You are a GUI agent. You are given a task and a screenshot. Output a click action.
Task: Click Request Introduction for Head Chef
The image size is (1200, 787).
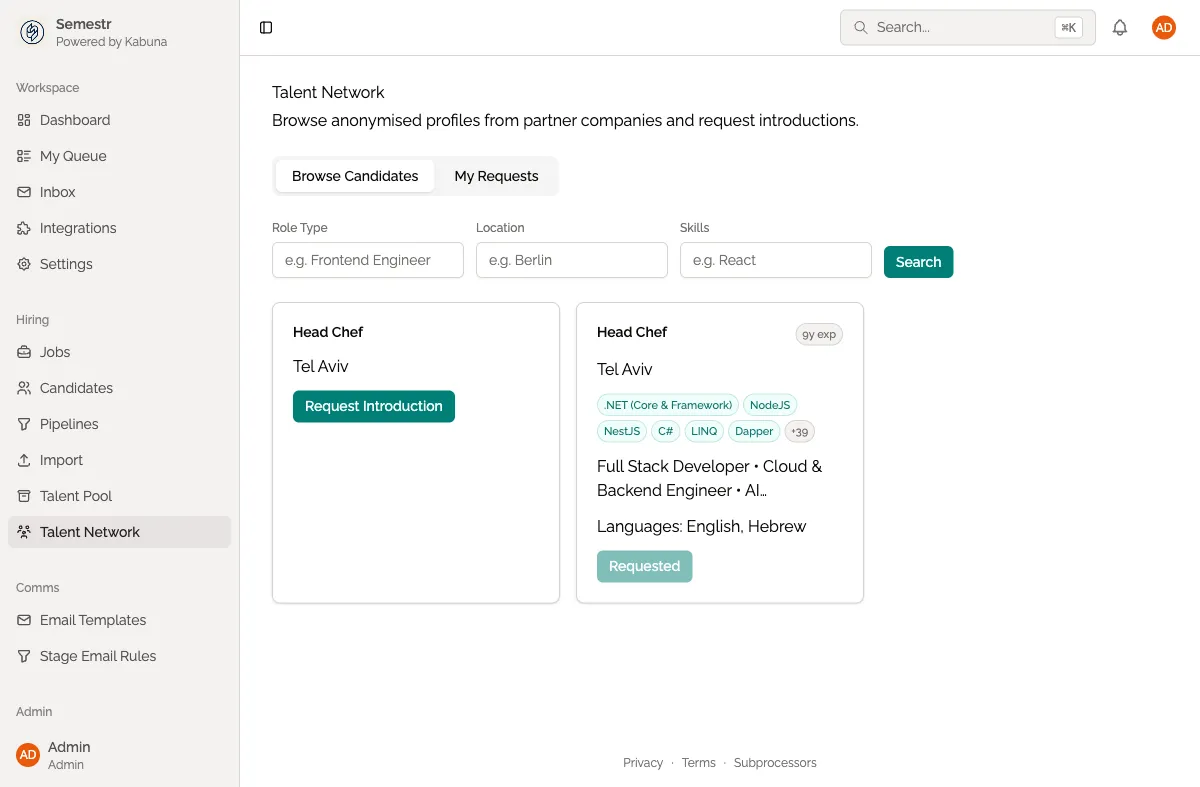tap(373, 406)
